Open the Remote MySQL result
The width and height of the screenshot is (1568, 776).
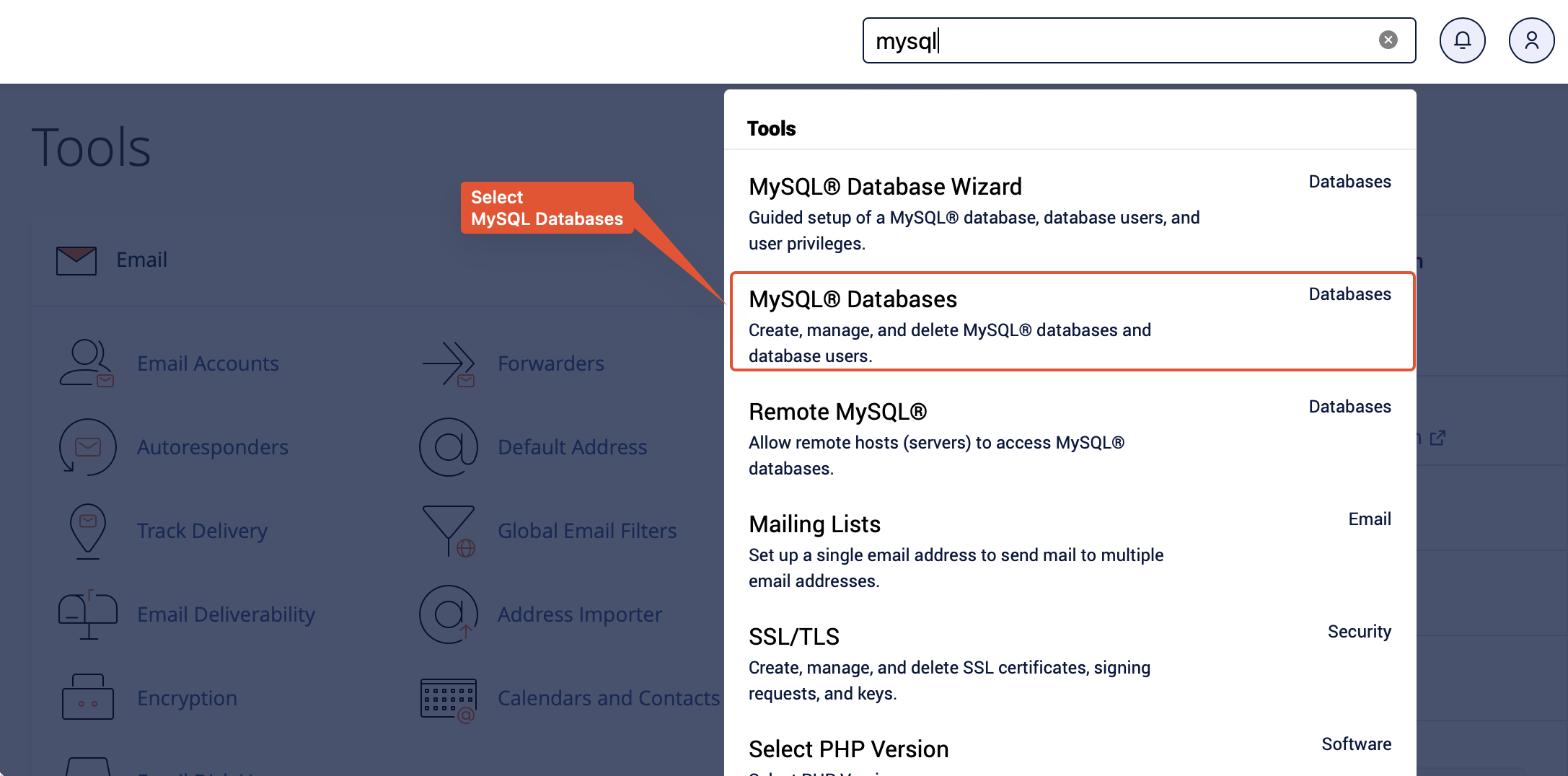point(837,412)
